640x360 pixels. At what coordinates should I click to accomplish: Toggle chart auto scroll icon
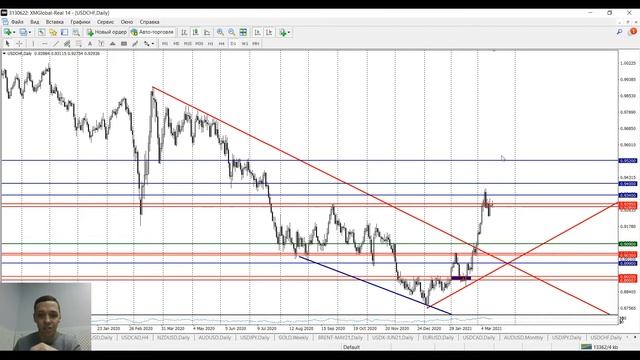point(258,32)
